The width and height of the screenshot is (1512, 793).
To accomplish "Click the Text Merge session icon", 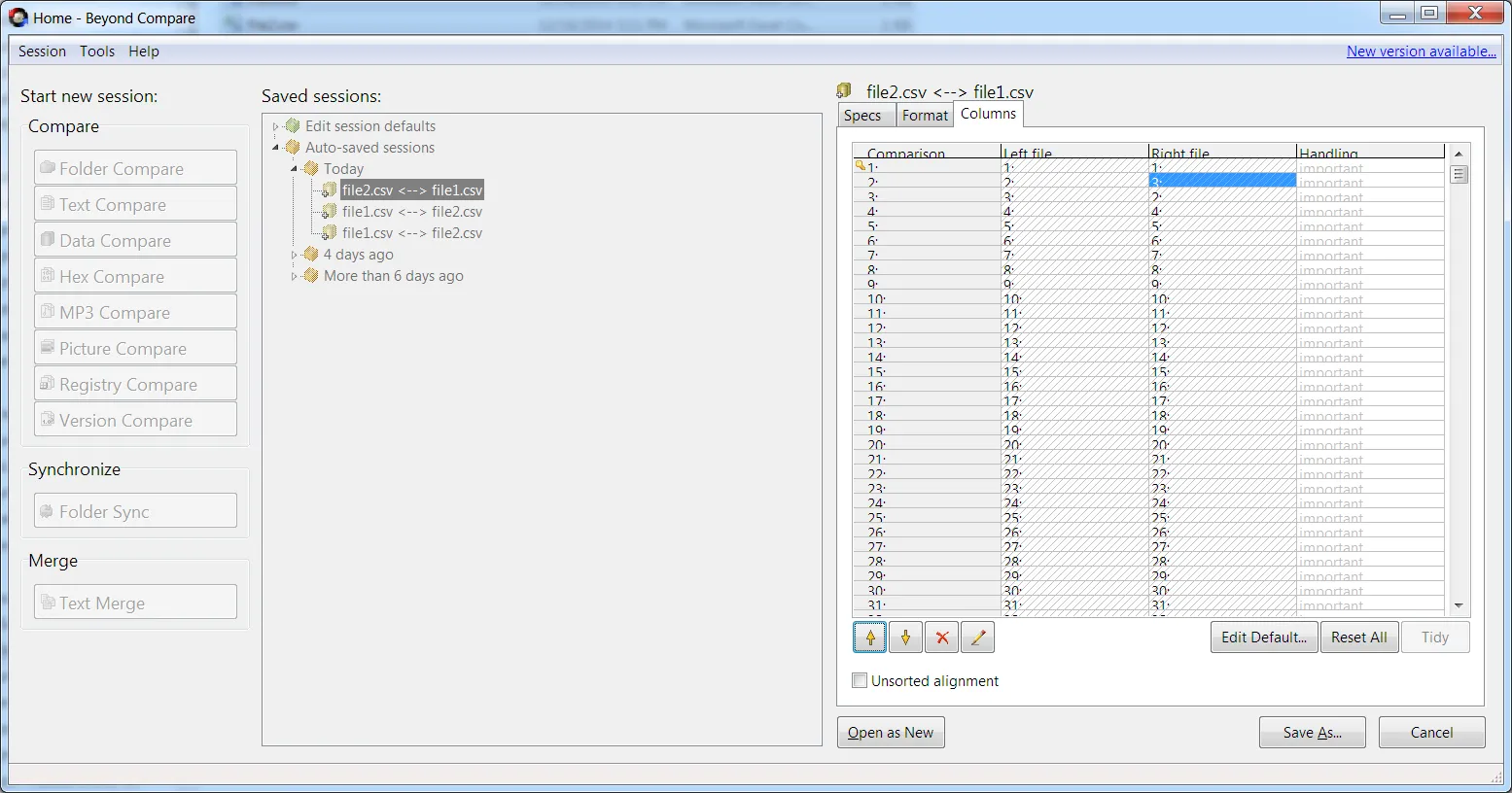I will click(47, 602).
